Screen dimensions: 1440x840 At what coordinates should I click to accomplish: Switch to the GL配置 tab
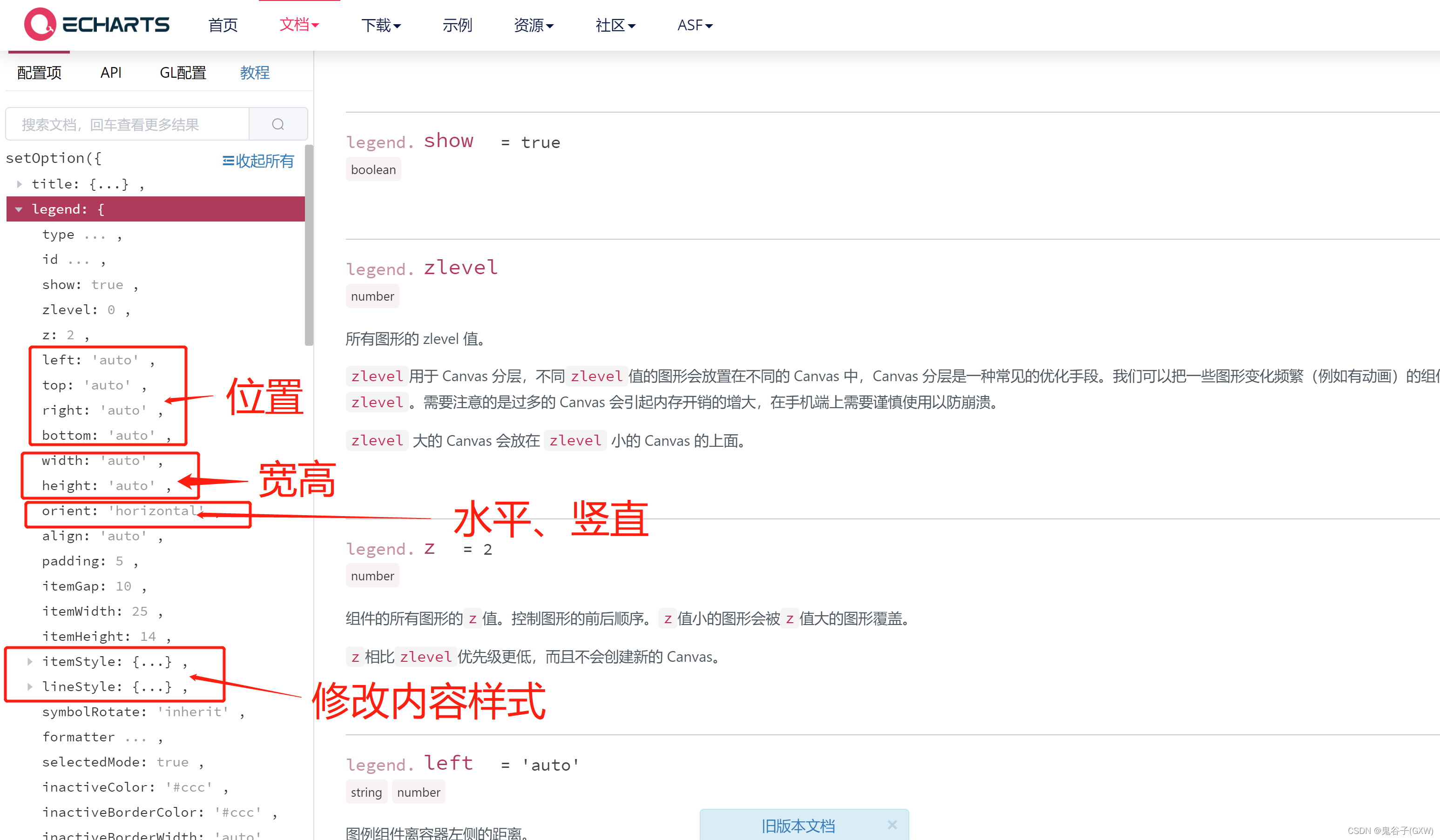[183, 73]
